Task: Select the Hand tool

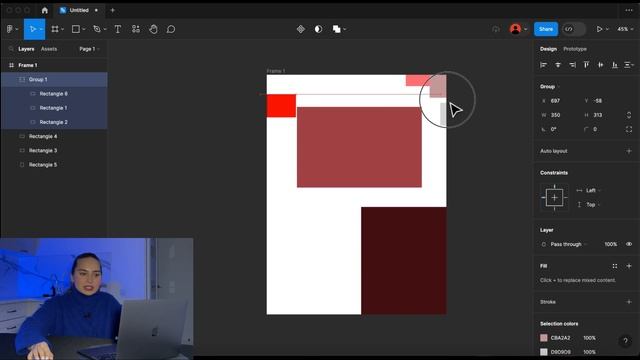Action: [x=153, y=29]
